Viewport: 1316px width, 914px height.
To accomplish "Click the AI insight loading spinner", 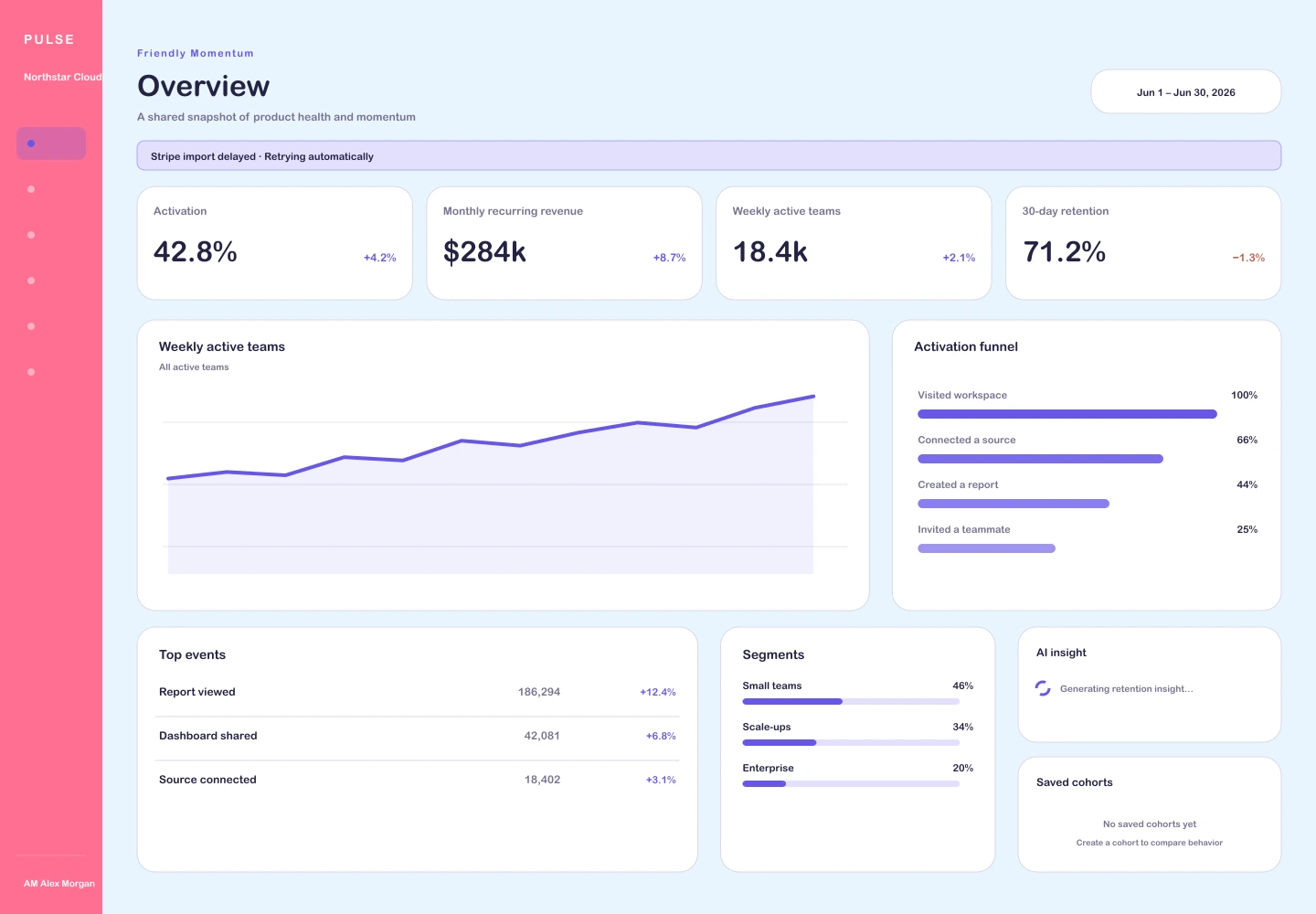I will tap(1043, 688).
